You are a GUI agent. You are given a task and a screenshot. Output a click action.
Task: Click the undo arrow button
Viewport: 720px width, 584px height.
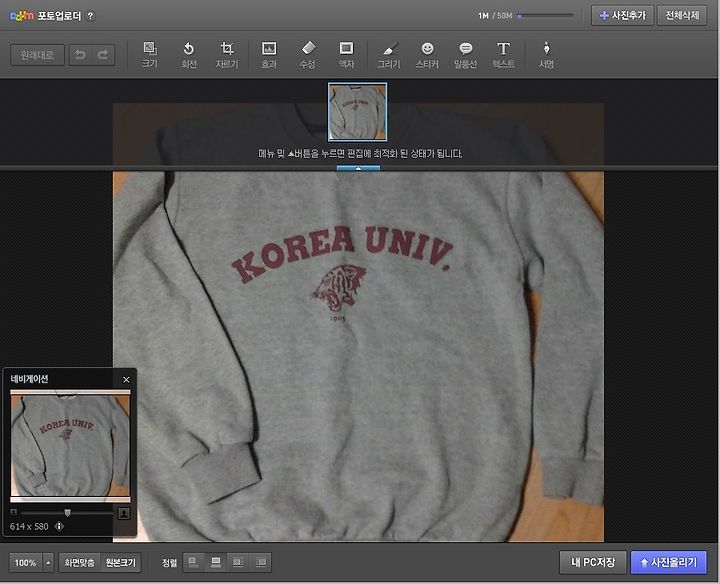point(80,55)
